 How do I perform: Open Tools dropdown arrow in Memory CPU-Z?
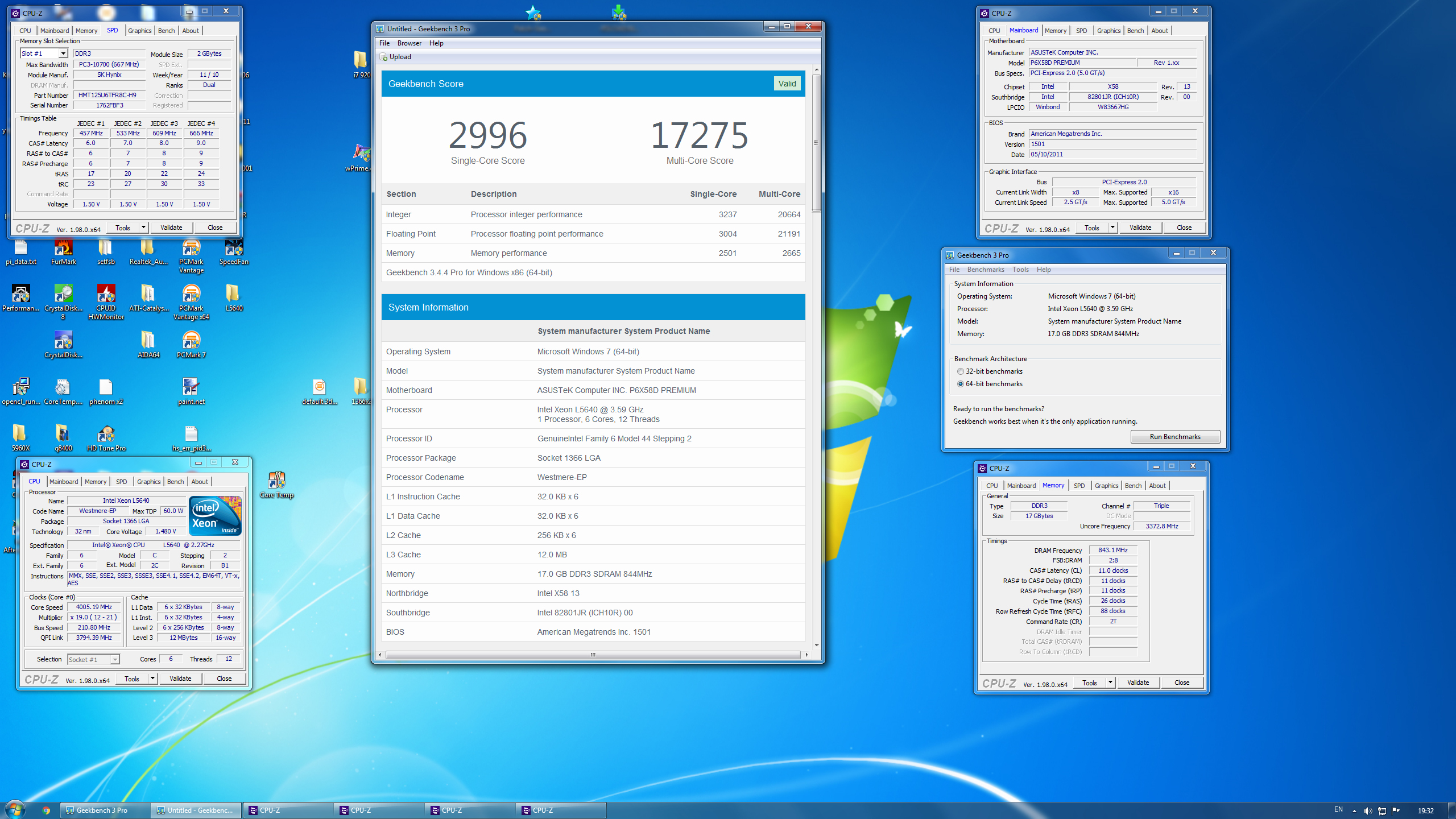click(1110, 682)
